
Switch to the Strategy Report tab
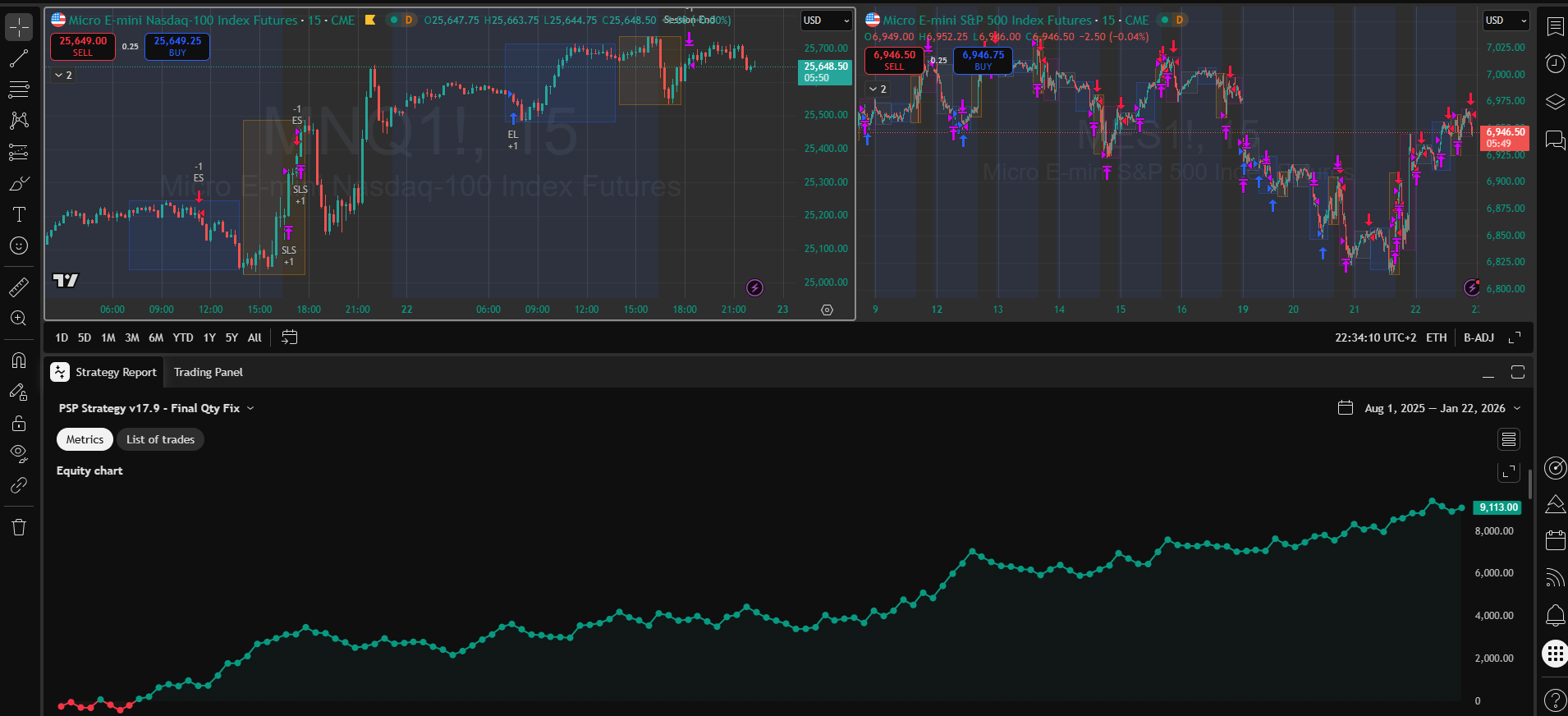pyautogui.click(x=104, y=372)
